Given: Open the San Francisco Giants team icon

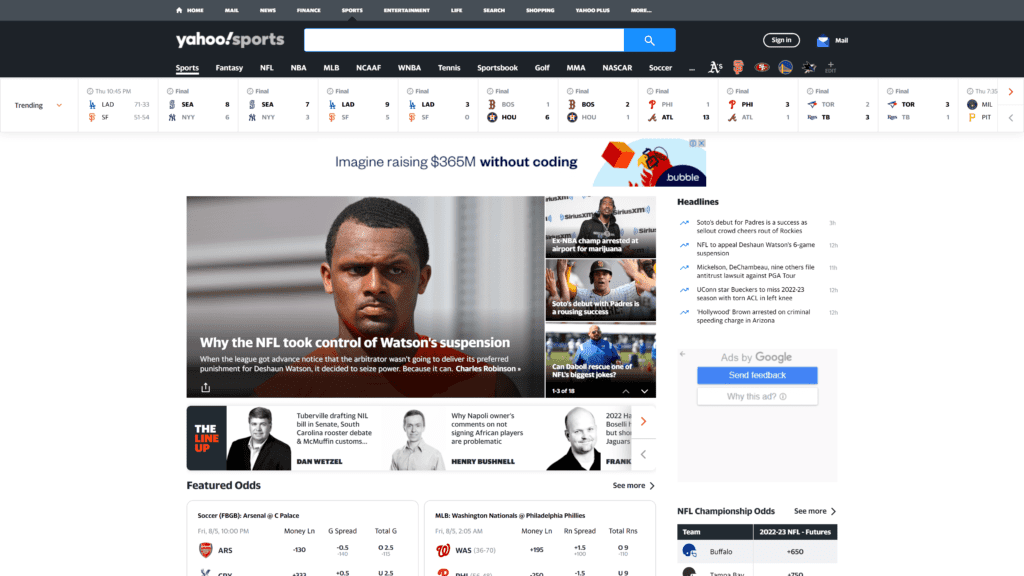Looking at the screenshot, I should 738,67.
